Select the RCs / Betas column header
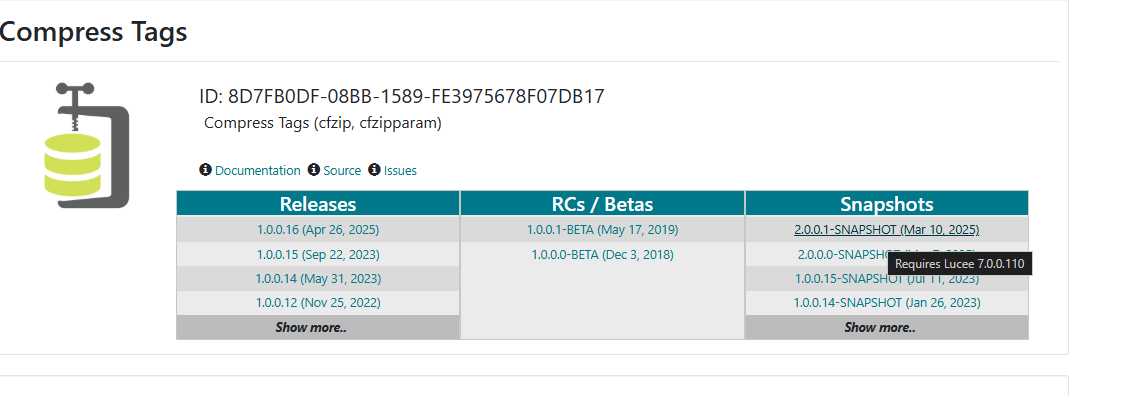Screen dimensions: 1140x396 (x=602, y=203)
